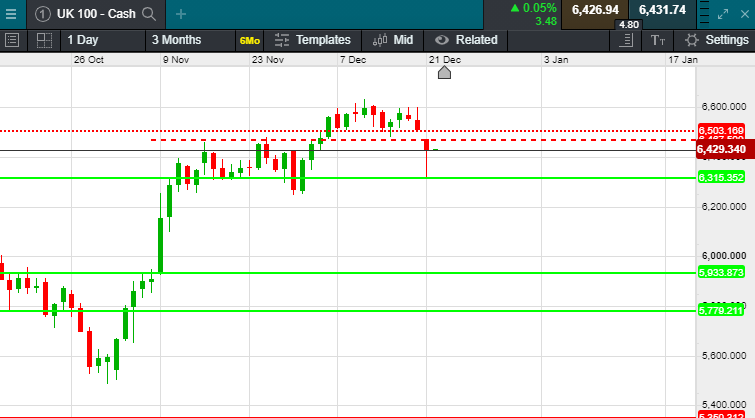Select the 6,315.352 green level label
The width and height of the screenshot is (755, 418).
[721, 178]
